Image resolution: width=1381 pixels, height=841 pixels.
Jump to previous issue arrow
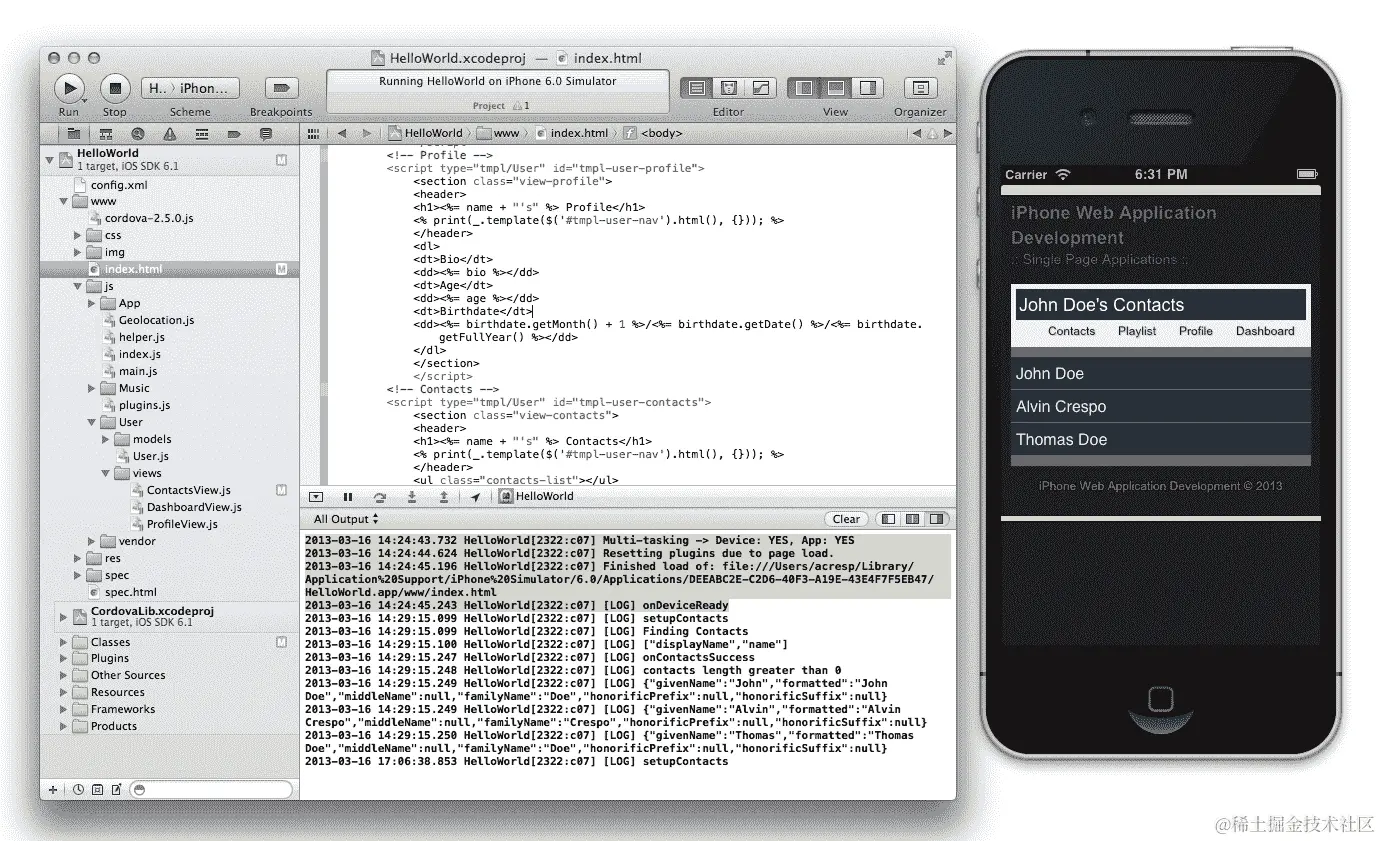click(x=915, y=133)
